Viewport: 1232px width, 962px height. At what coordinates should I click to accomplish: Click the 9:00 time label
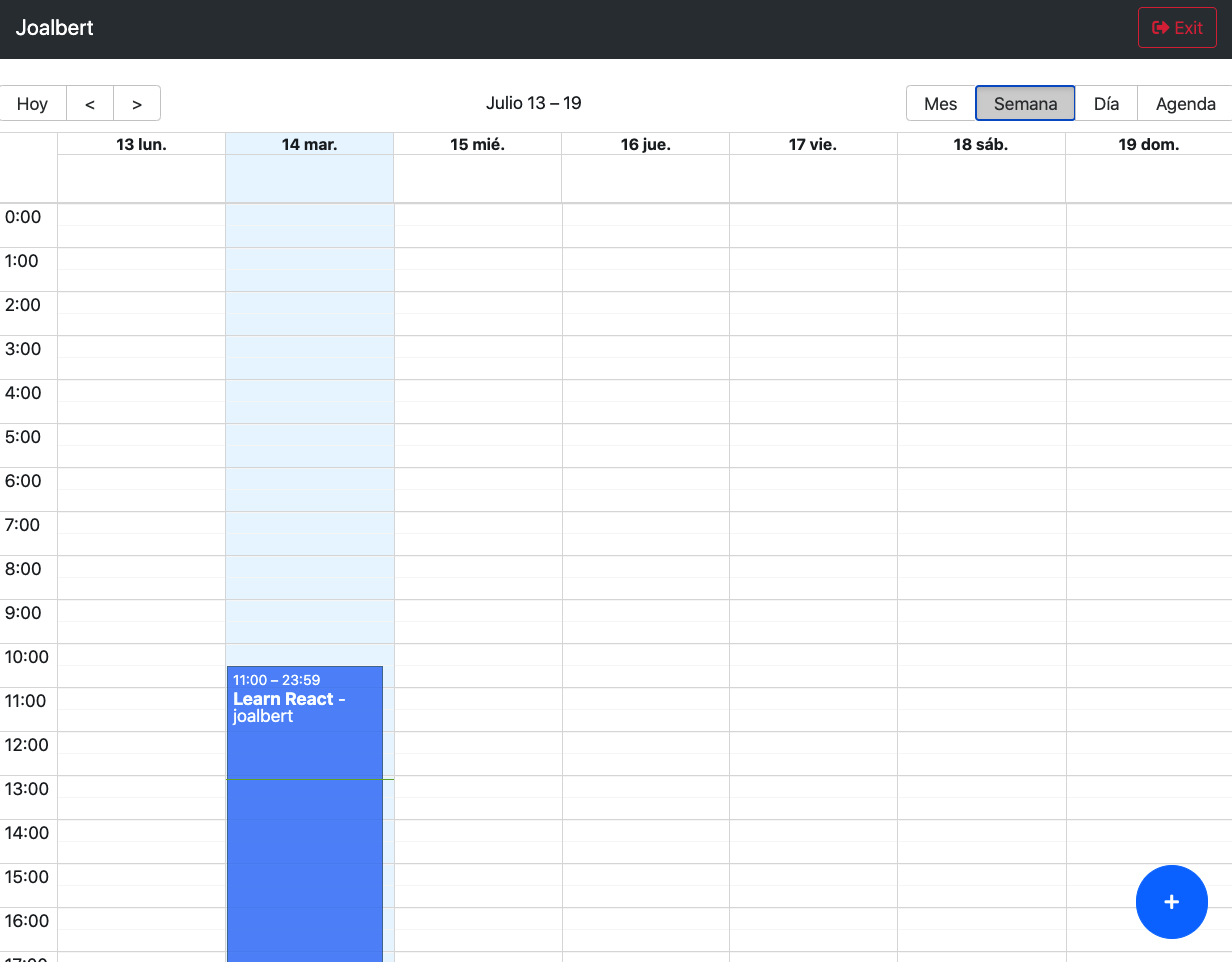tap(23, 613)
